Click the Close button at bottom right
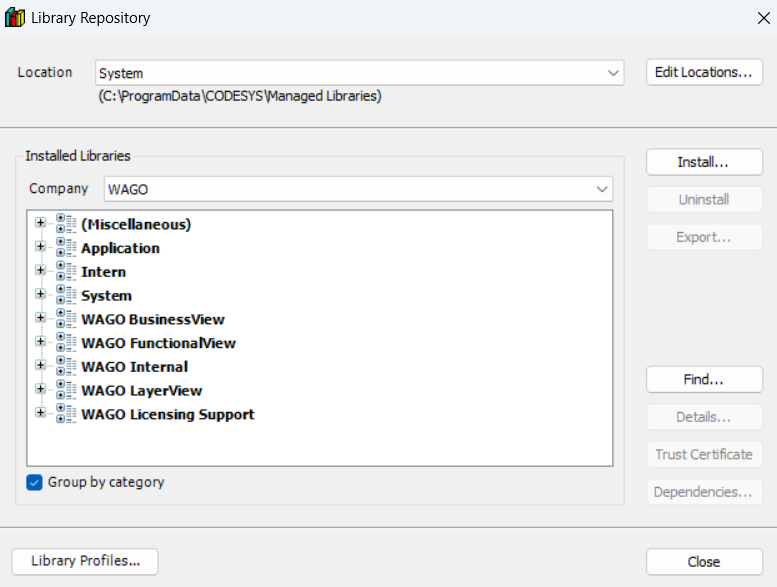Image resolution: width=777 pixels, height=587 pixels. coord(704,562)
